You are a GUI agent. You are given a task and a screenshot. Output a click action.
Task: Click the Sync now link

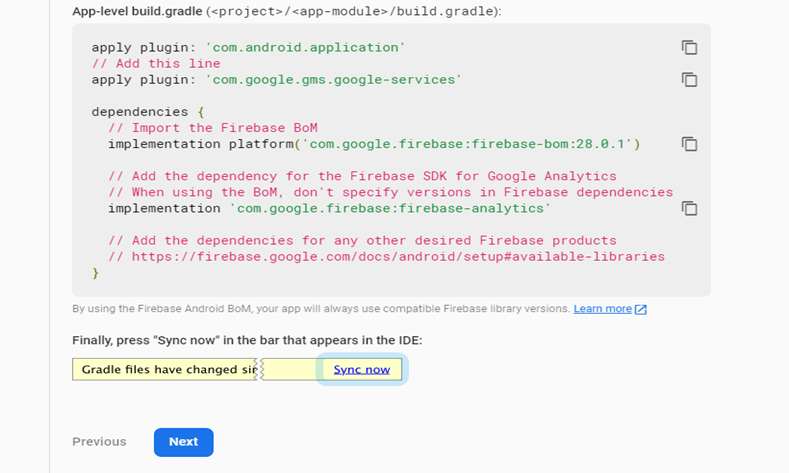pos(361,369)
